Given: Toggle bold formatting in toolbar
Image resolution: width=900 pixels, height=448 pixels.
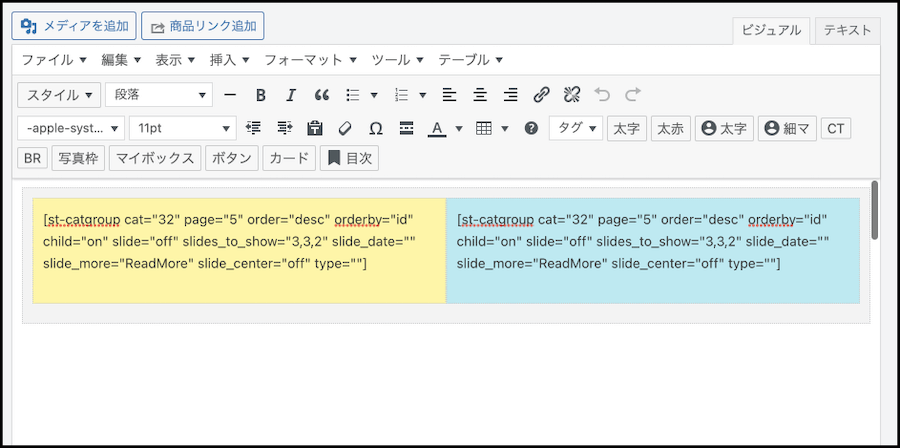Looking at the screenshot, I should pyautogui.click(x=261, y=95).
